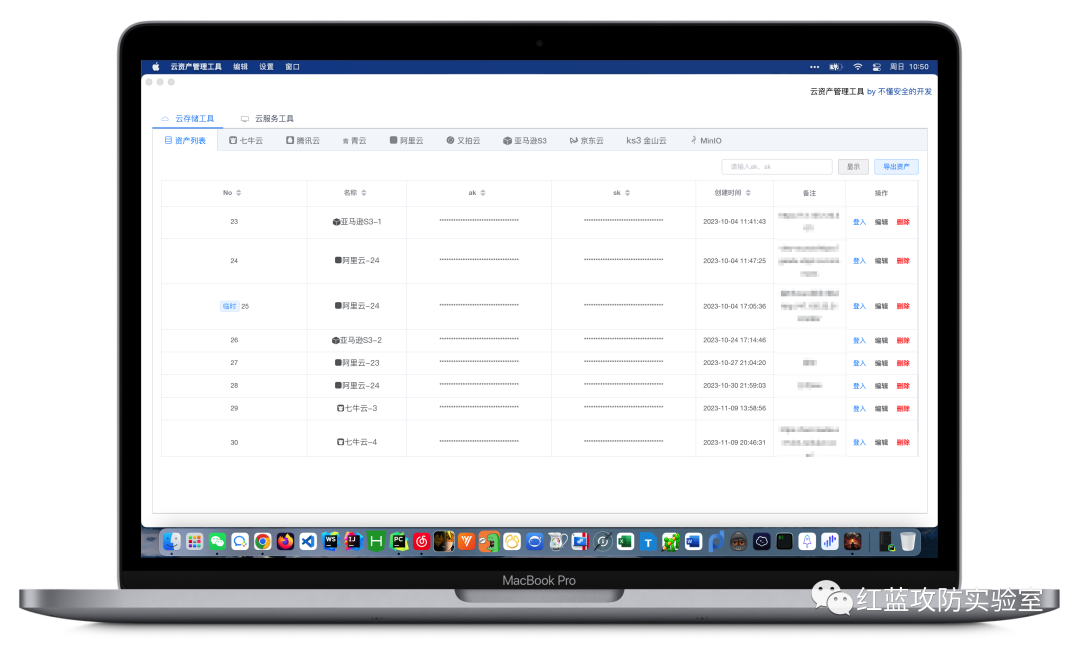This screenshot has height=648, width=1080.
Task: Open the 不懂安全的开发 author link
Action: (904, 92)
